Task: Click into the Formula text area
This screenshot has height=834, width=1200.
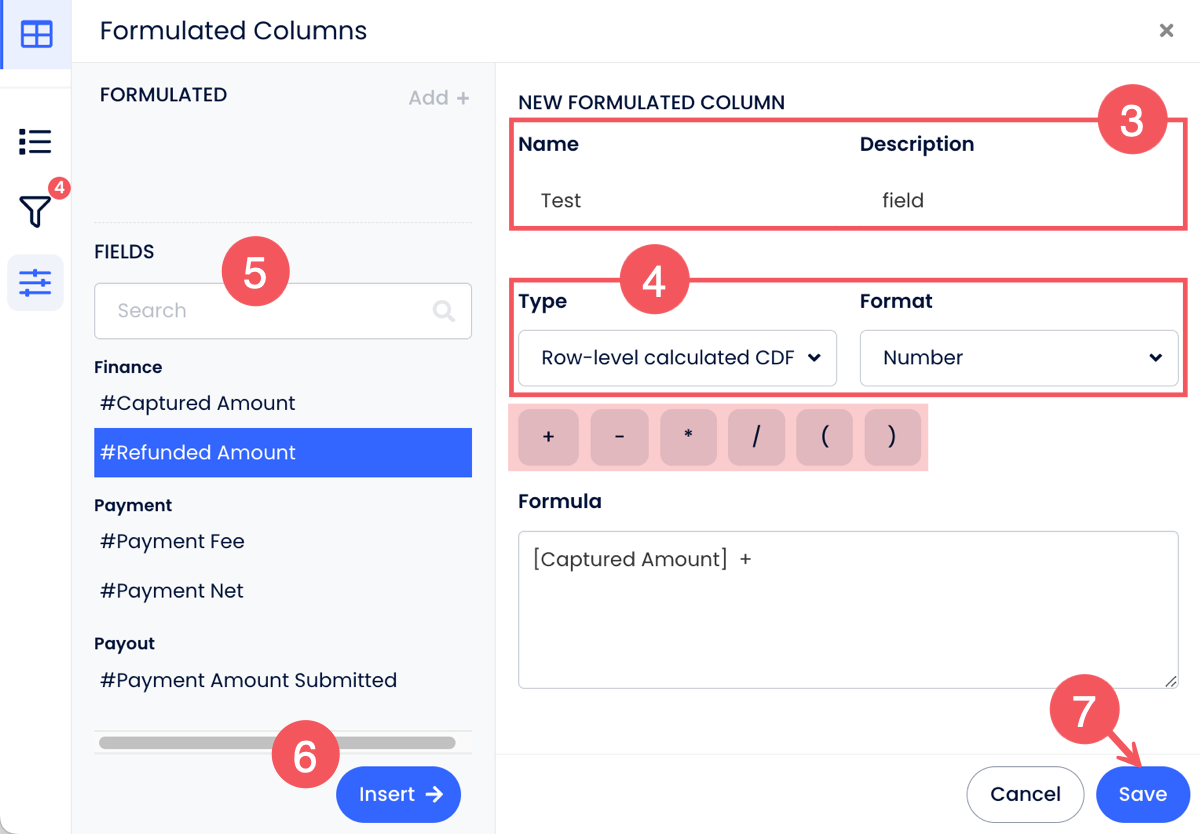Action: coord(847,620)
